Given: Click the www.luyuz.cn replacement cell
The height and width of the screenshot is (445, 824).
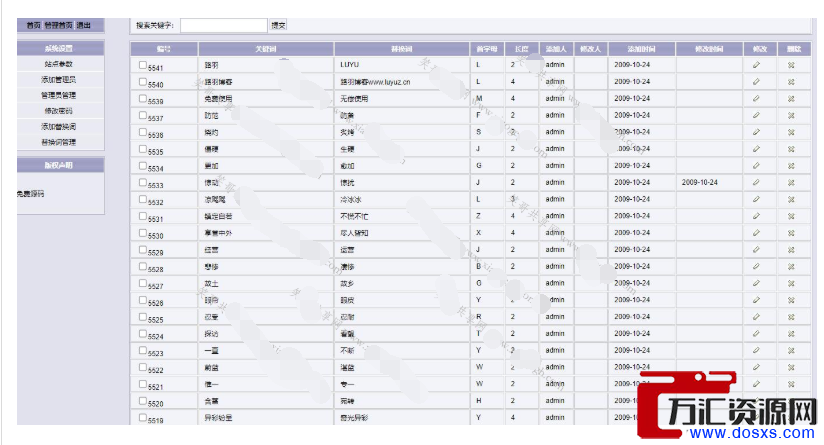Looking at the screenshot, I should (x=375, y=82).
